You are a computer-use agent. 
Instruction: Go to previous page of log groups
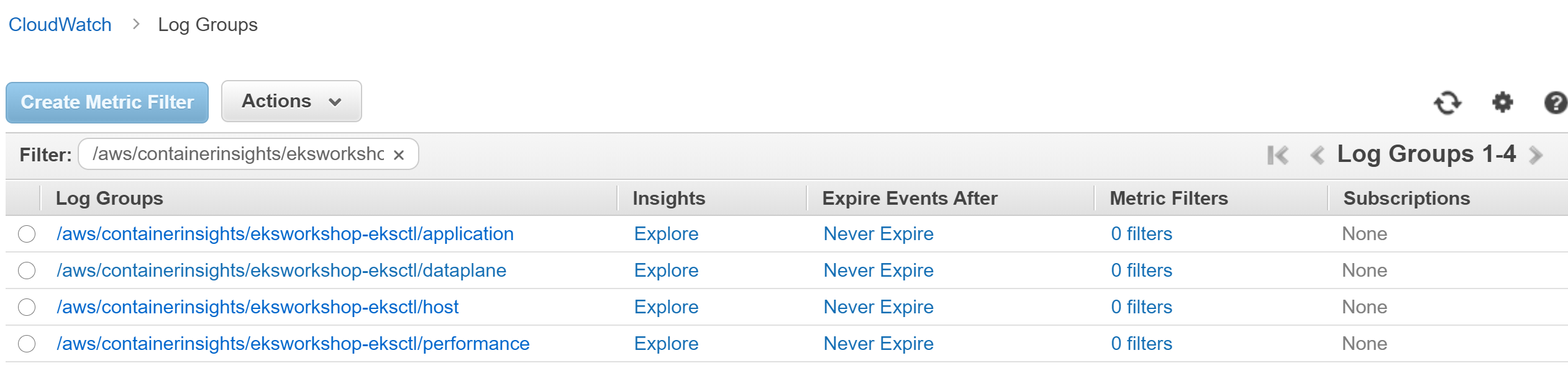[x=1317, y=154]
